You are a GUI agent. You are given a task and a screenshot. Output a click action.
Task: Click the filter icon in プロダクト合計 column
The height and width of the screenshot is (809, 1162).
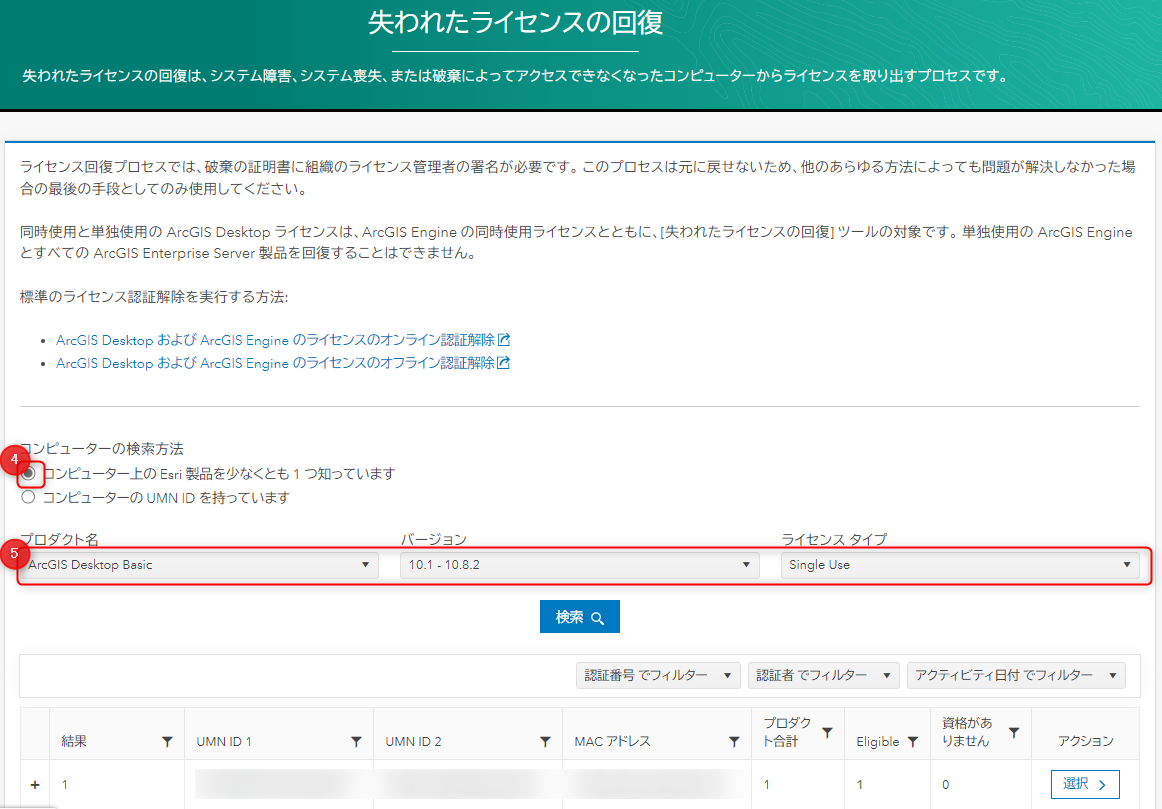click(828, 733)
